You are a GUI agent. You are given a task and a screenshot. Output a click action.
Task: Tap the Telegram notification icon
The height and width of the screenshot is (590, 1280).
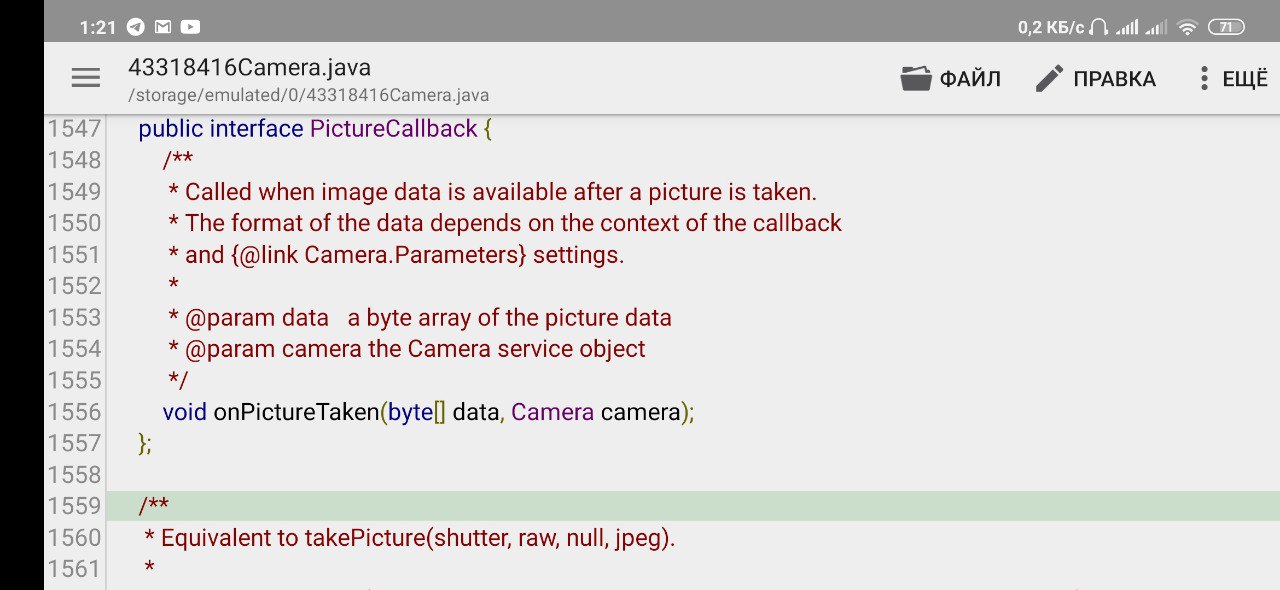pos(136,28)
